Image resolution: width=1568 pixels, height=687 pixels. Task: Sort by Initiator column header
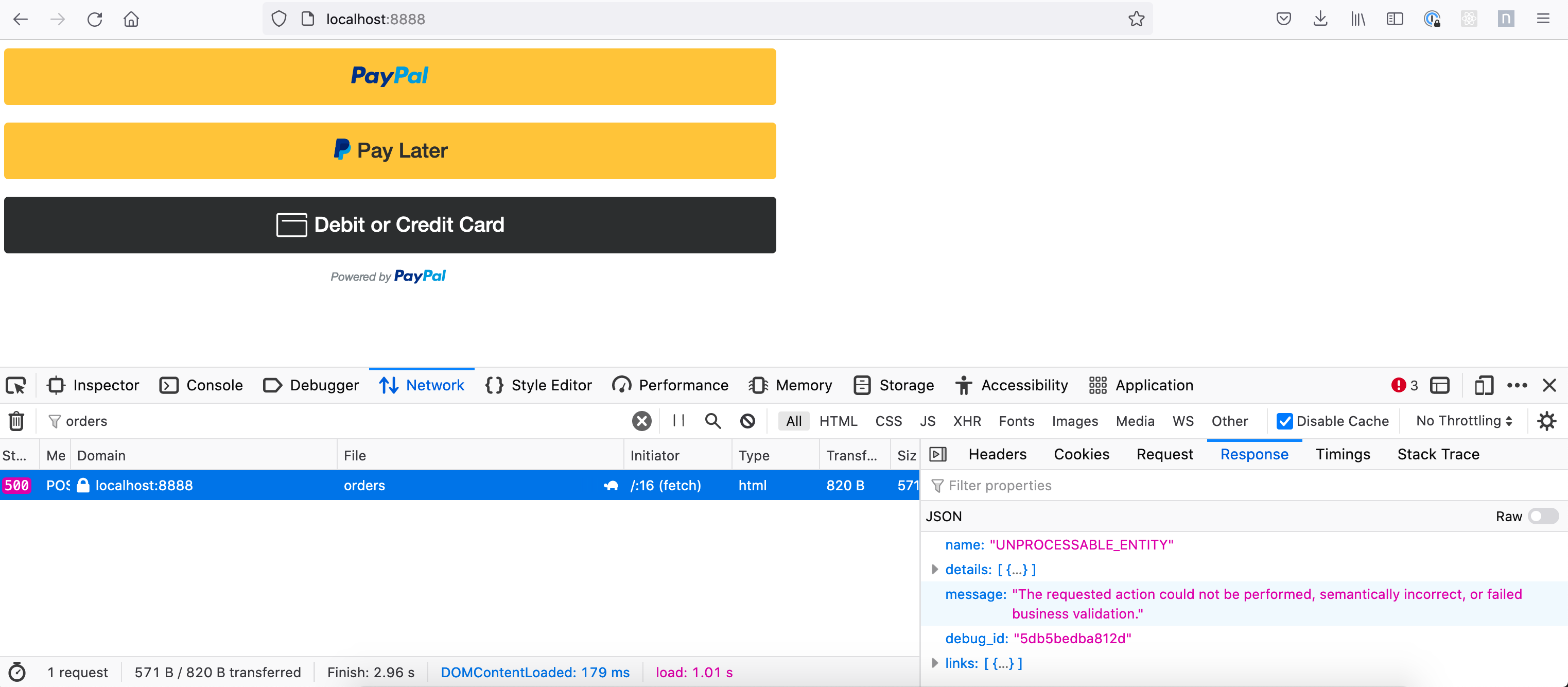pos(677,456)
